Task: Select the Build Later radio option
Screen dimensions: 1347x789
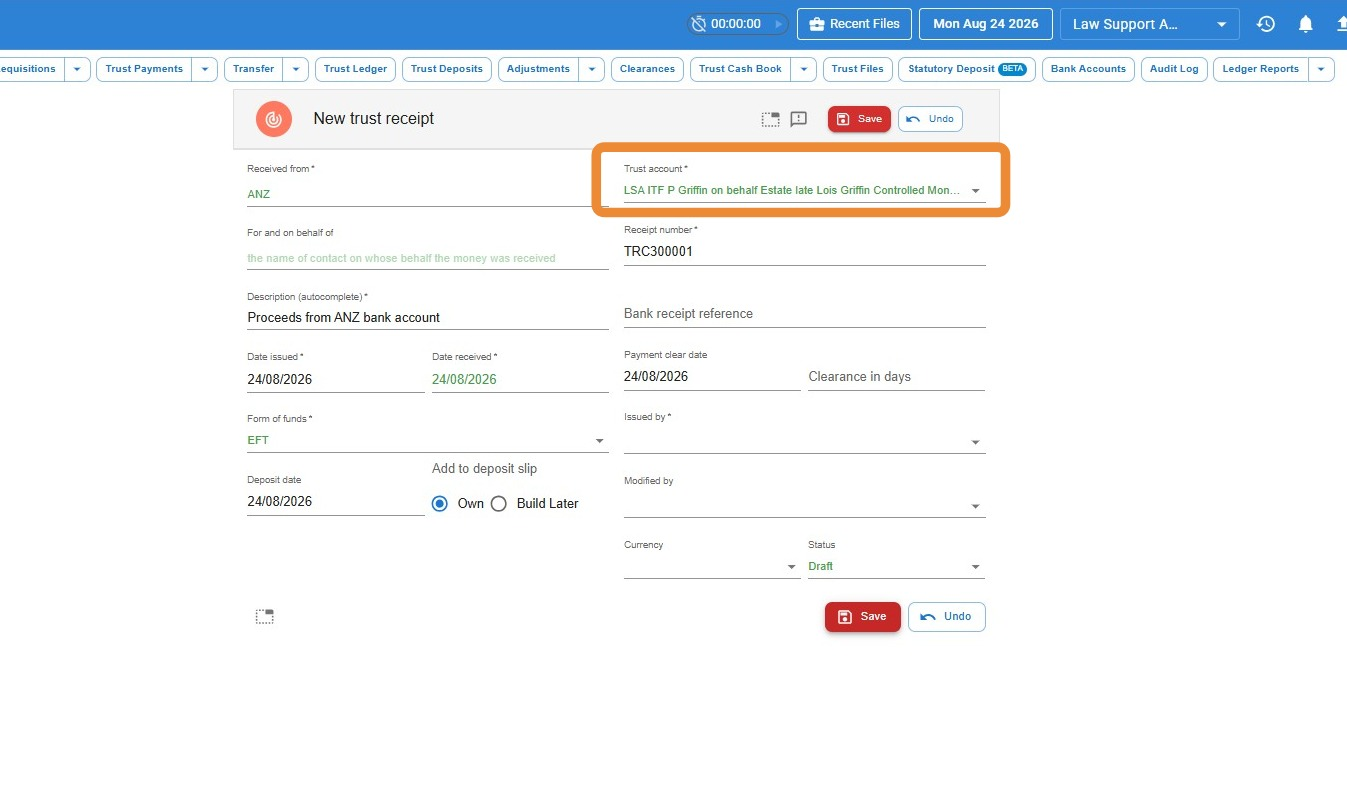Action: [499, 504]
